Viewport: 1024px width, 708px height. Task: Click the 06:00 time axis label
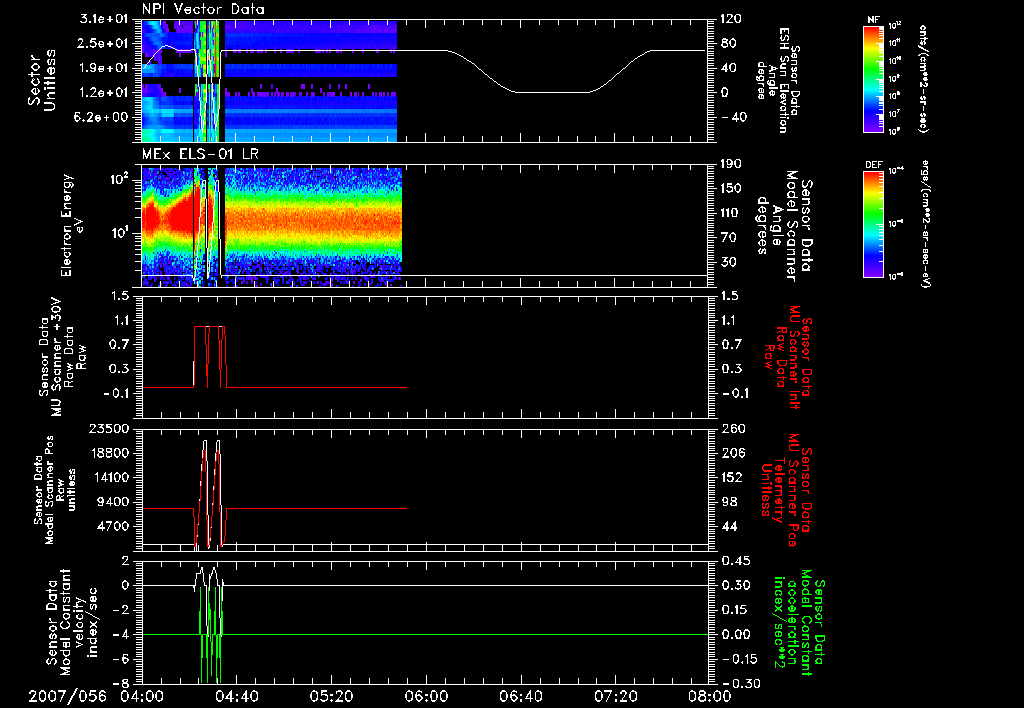(426, 696)
